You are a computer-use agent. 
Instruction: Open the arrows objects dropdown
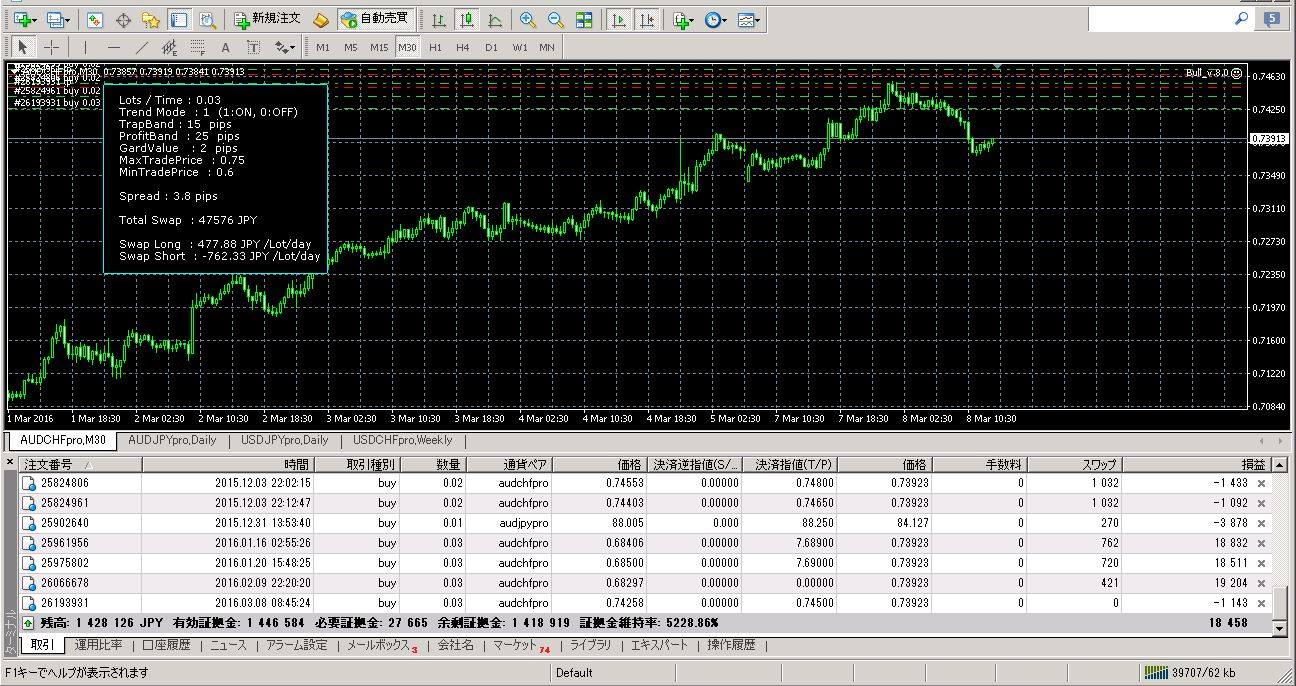tap(285, 47)
